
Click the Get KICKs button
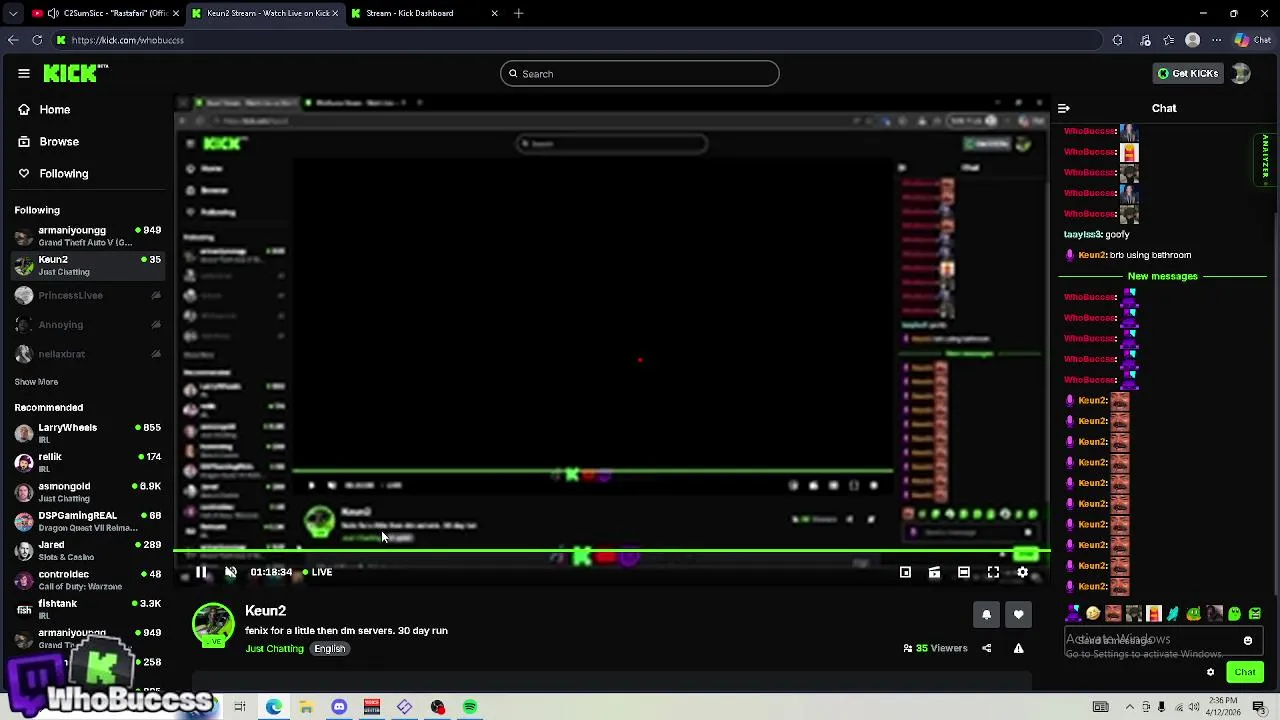click(1188, 73)
